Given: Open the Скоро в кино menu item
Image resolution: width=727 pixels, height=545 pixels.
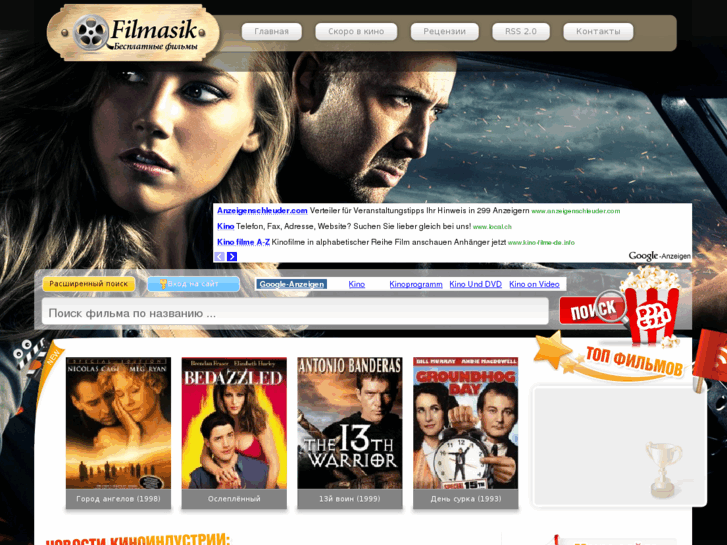Looking at the screenshot, I should 356,32.
